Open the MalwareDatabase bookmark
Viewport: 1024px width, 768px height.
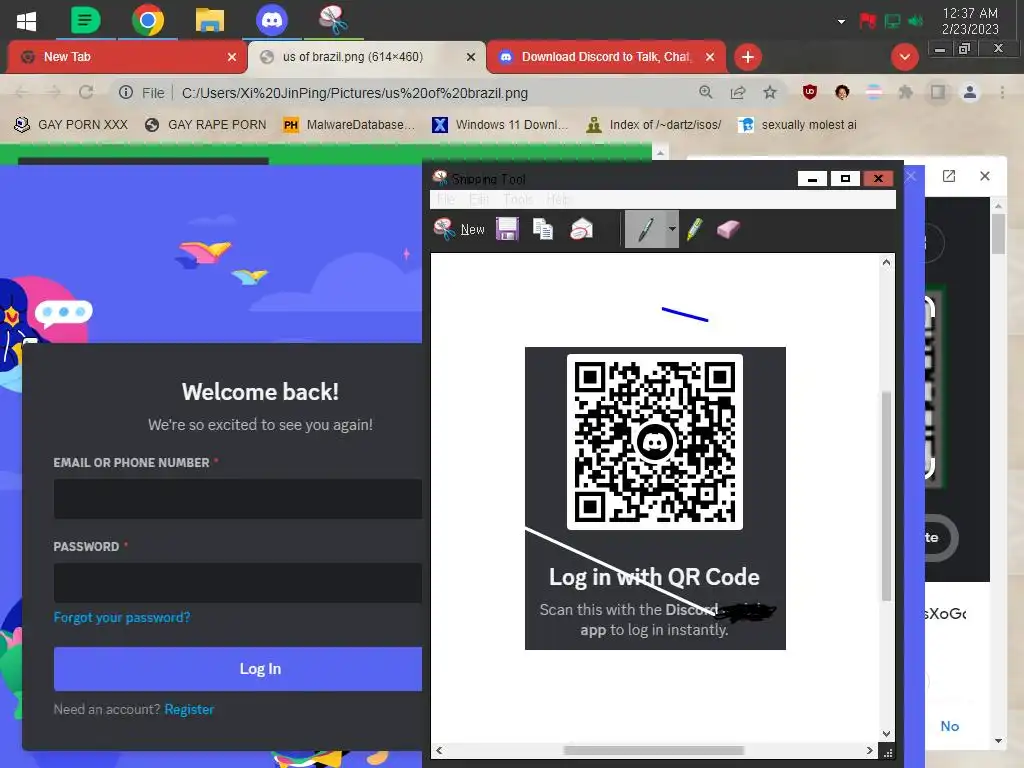[x=349, y=125]
